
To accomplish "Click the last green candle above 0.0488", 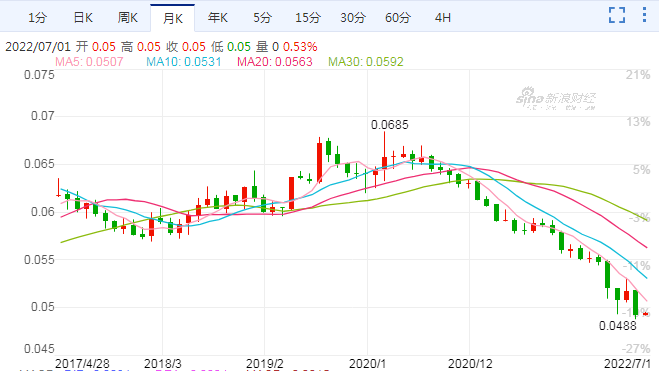I will [635, 303].
